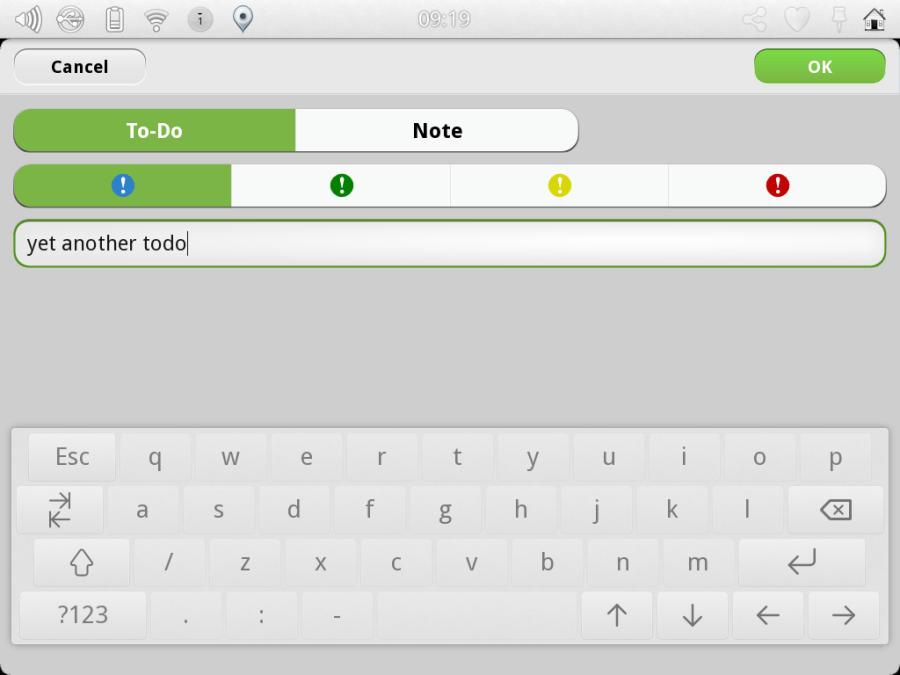Tap the USB connection status icon

tap(70, 20)
